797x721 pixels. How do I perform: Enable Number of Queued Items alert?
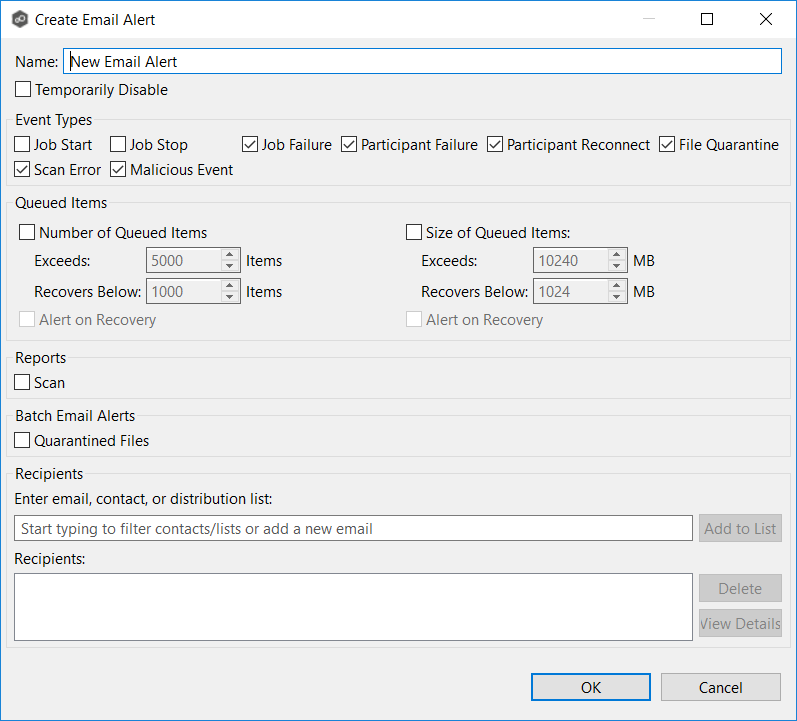pos(27,233)
